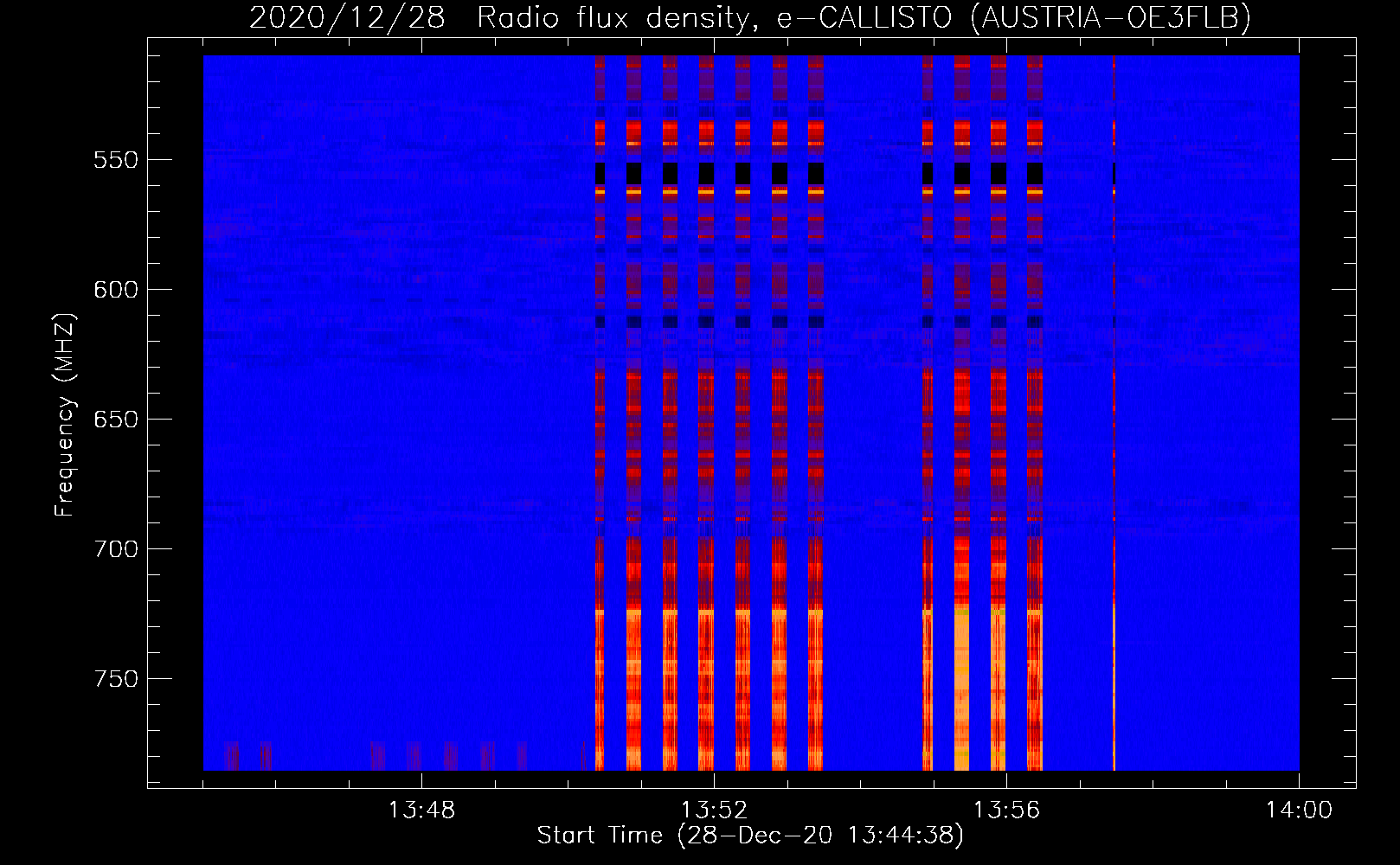
Task: Click the 14:00 time tick label
Action: tap(1299, 811)
